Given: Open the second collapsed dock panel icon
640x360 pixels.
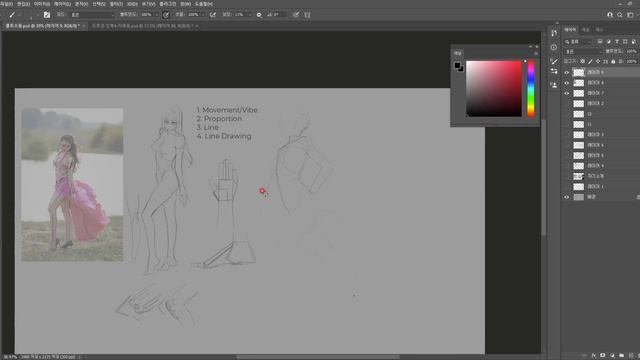Looking at the screenshot, I should tap(554, 47).
